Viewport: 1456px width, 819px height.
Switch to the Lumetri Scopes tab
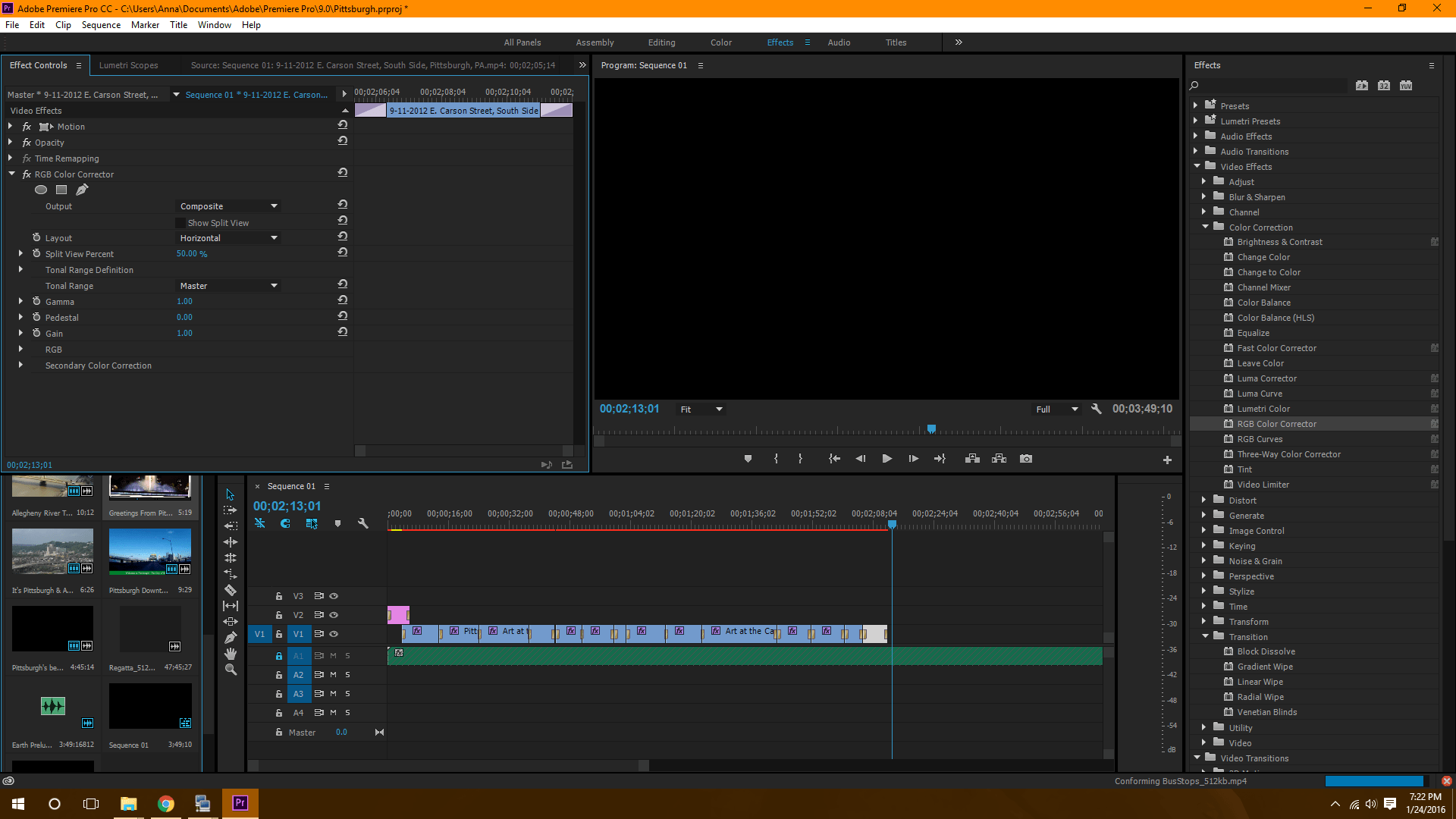tap(128, 65)
